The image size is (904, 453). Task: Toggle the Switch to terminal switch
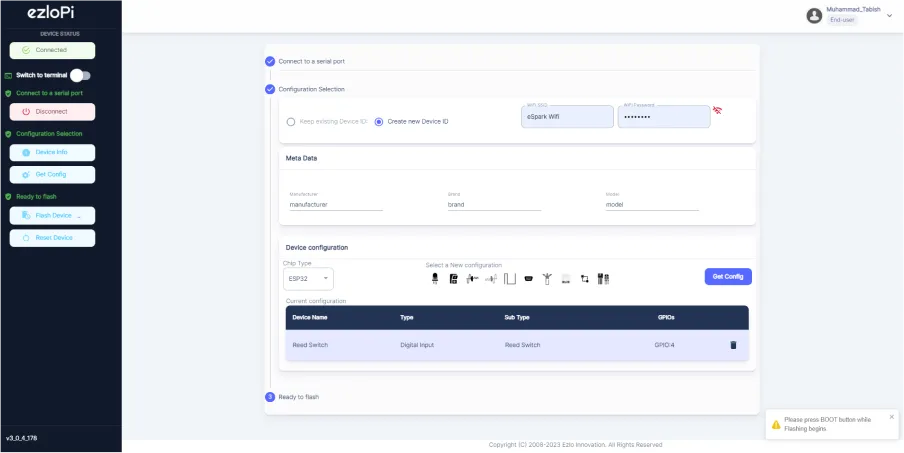[80, 75]
